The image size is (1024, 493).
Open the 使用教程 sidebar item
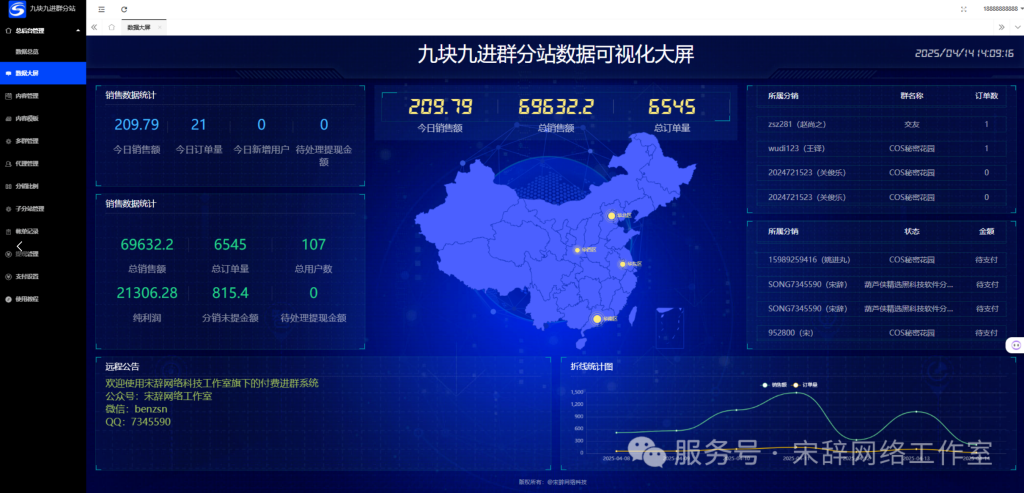43,299
